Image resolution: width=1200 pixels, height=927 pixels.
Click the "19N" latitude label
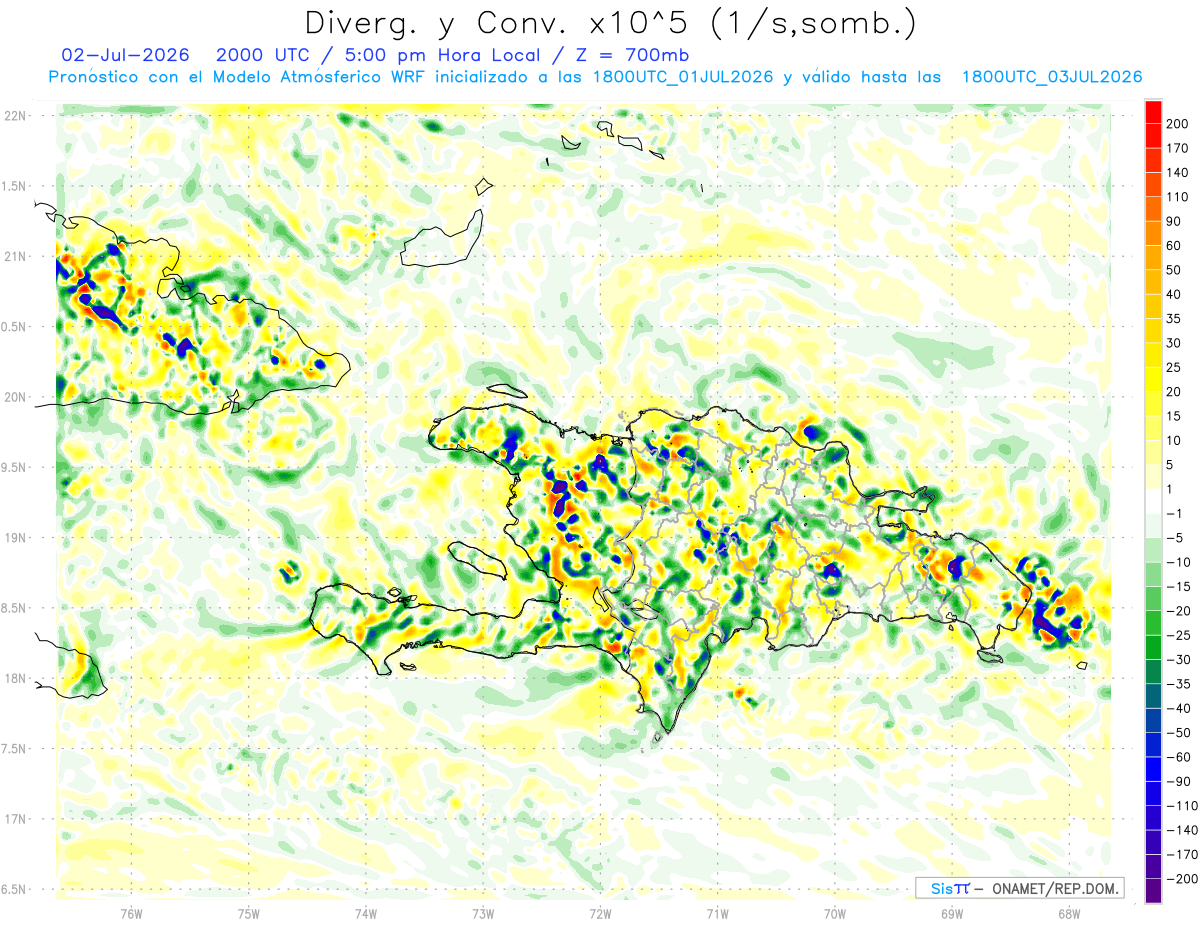coord(16,538)
